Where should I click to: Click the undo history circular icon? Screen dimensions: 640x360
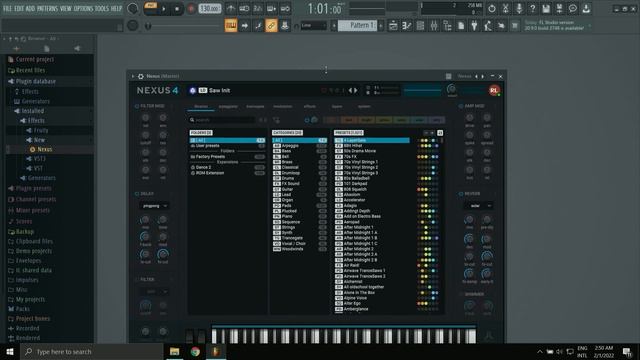(x=492, y=8)
